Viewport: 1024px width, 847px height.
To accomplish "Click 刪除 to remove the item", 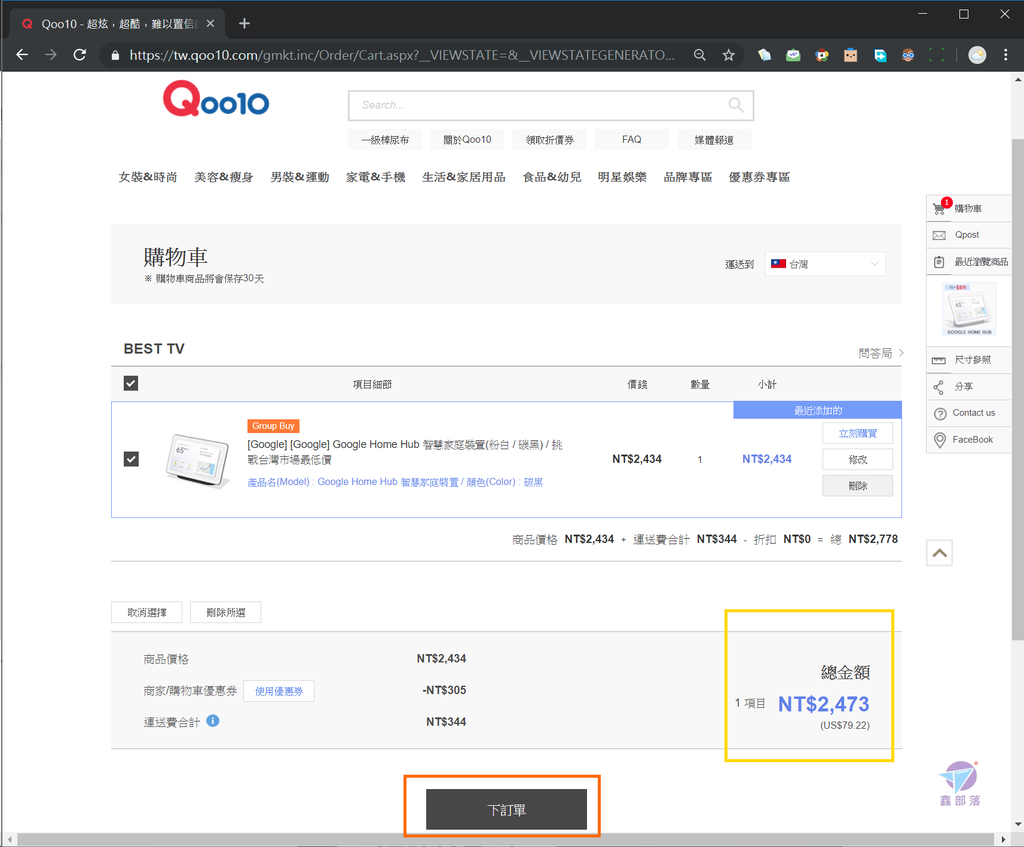I will coord(857,486).
